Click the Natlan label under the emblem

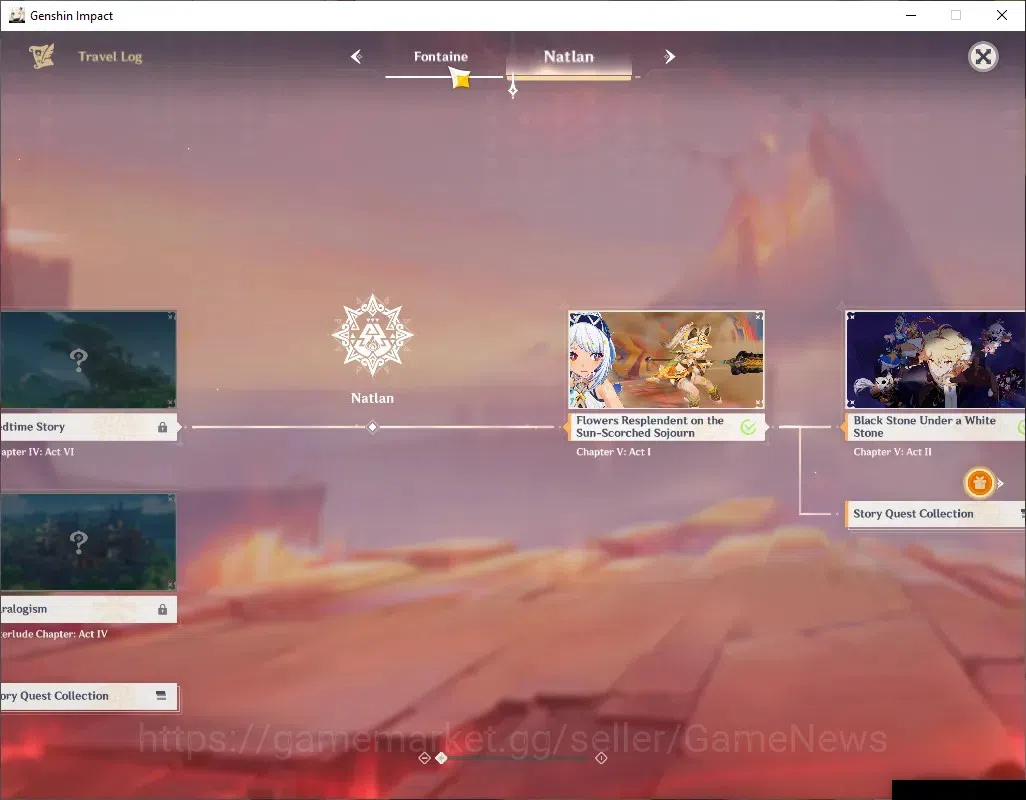(372, 398)
